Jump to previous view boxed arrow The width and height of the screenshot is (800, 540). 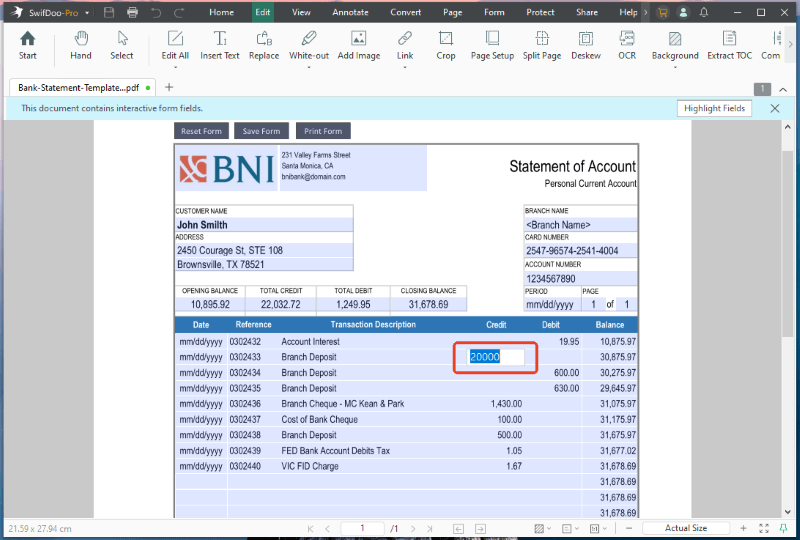(458, 529)
